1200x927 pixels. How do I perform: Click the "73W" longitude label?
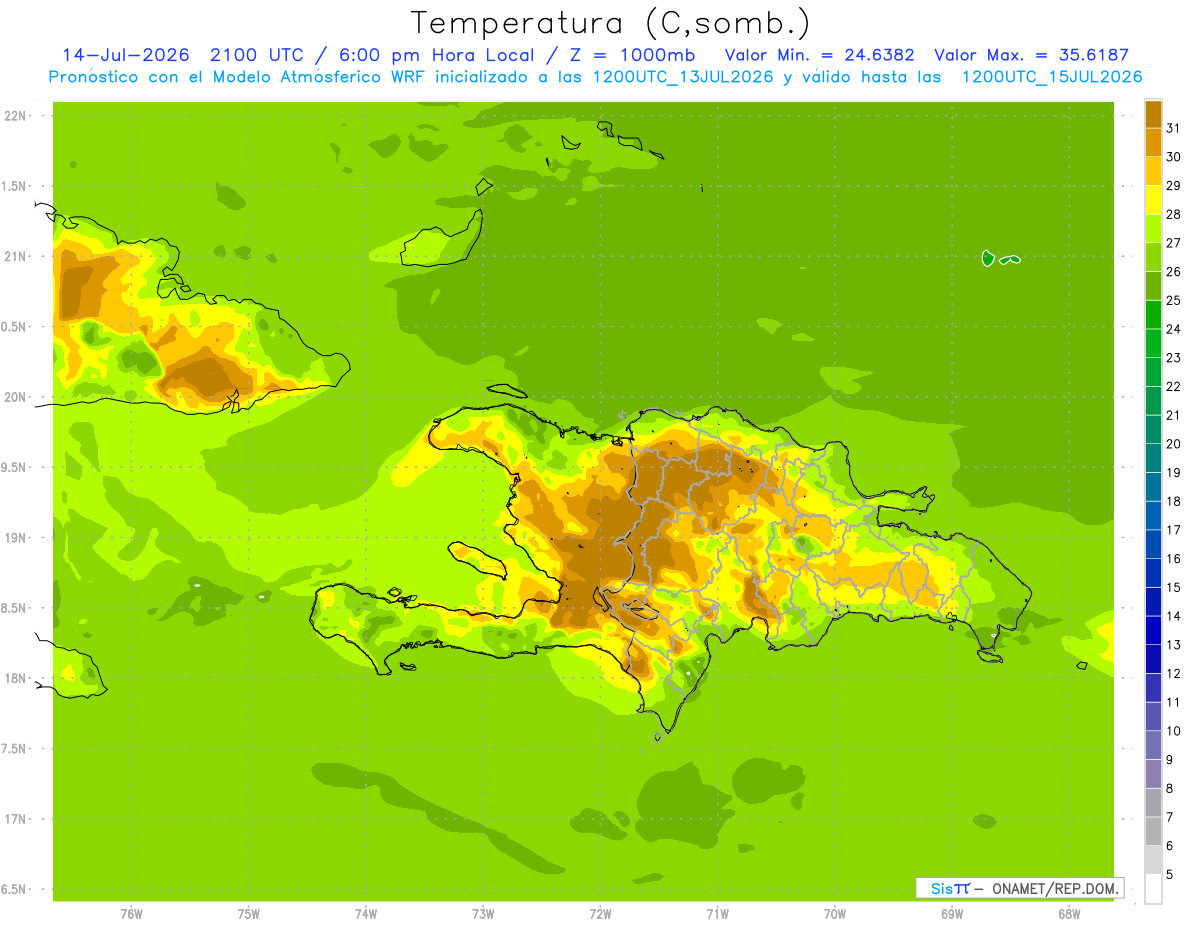483,914
